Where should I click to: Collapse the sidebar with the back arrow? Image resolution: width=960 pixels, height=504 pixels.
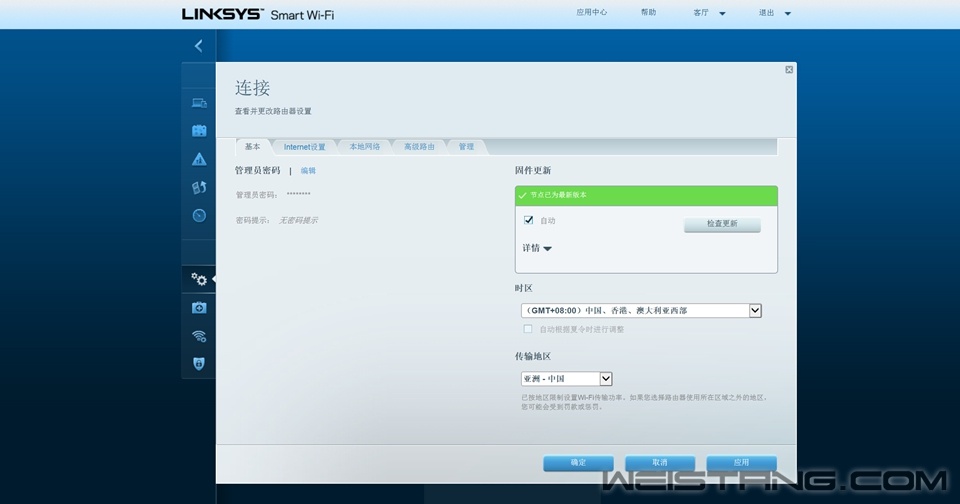coord(198,46)
